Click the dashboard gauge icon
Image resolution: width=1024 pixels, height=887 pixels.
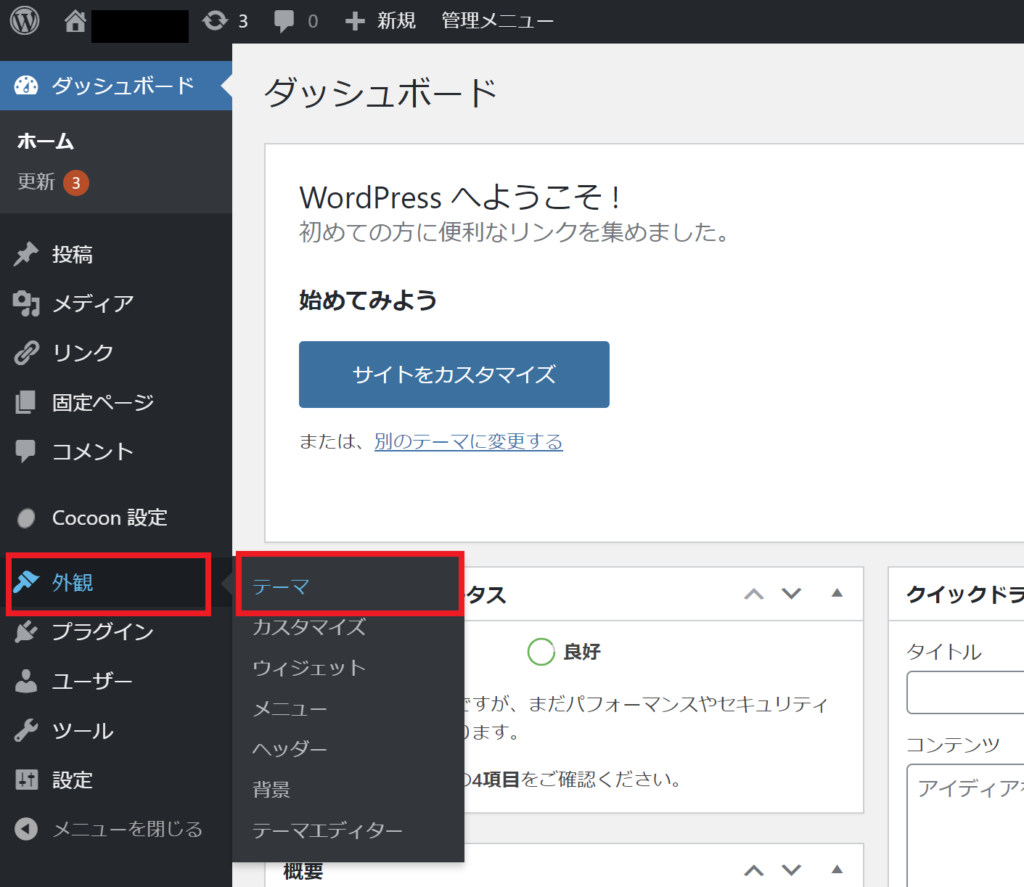tap(26, 86)
